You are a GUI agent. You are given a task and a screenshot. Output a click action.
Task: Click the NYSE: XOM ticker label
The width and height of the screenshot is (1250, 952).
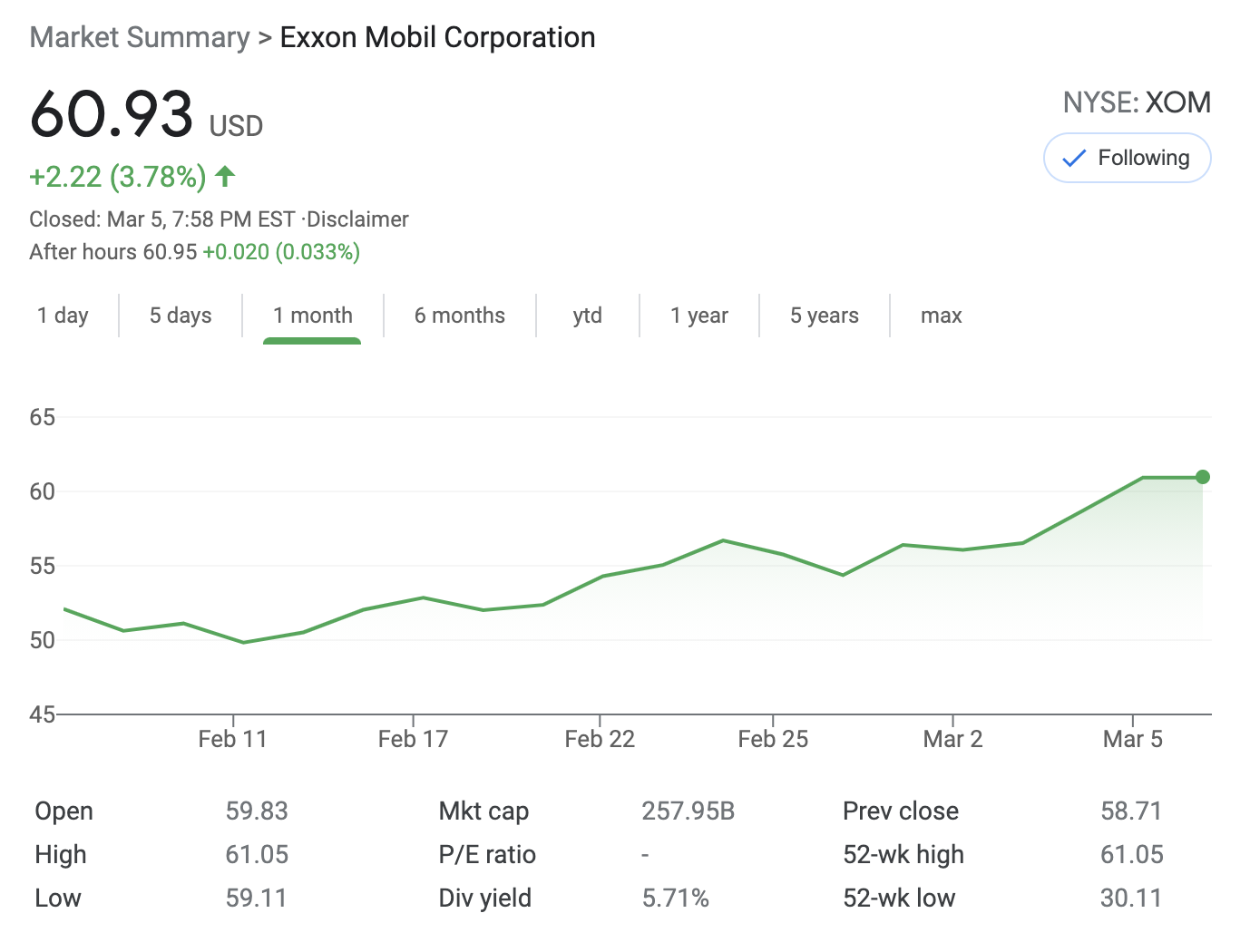click(x=1138, y=102)
